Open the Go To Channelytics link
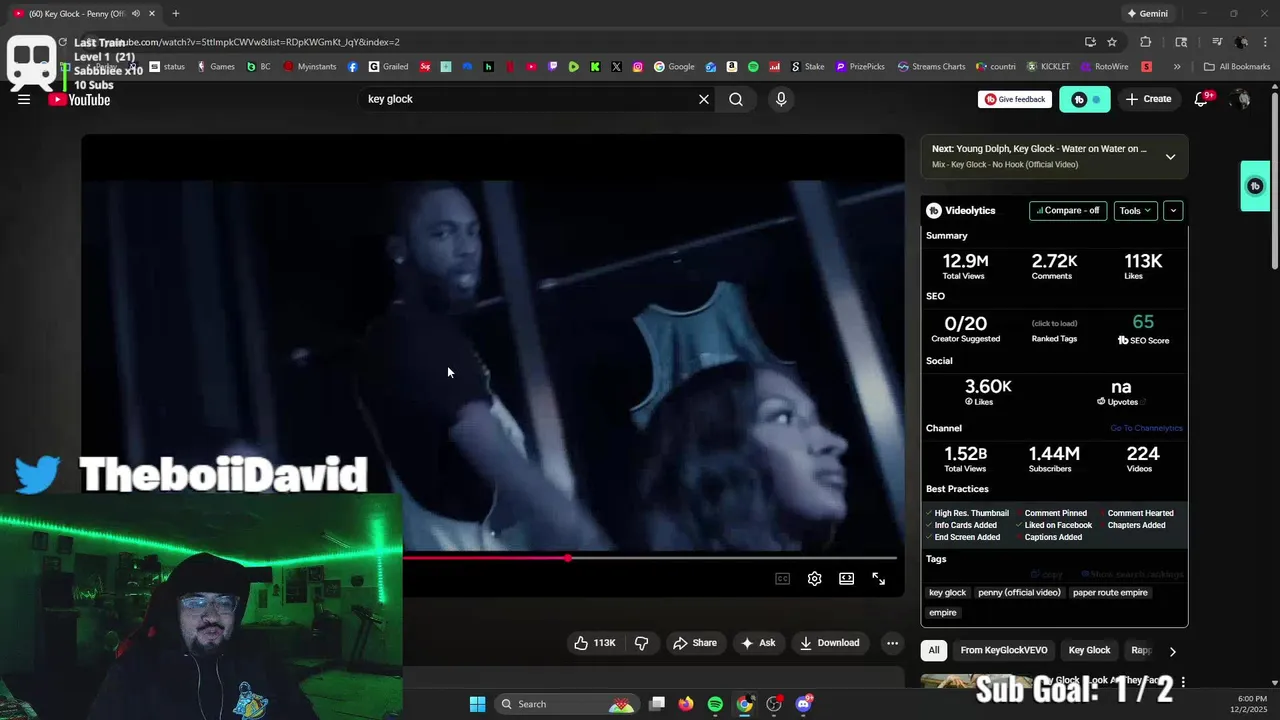Screen dimensions: 1280x720 point(1146,428)
